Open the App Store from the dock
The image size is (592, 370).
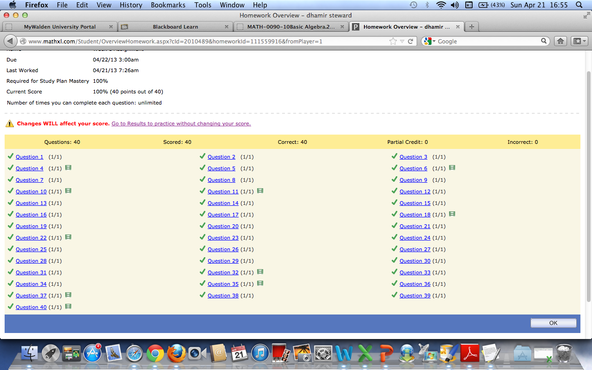point(92,354)
